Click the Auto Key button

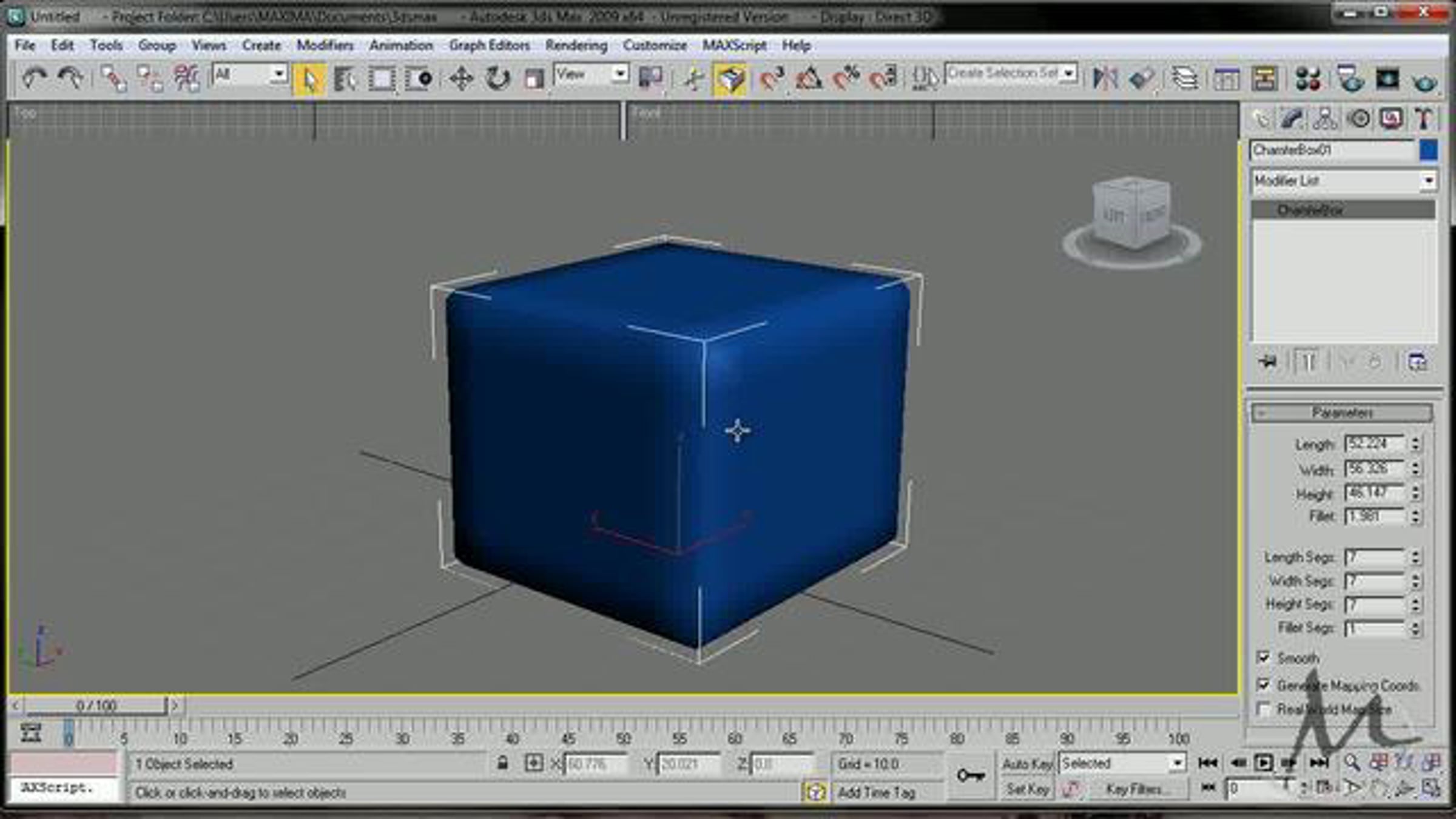[1026, 764]
